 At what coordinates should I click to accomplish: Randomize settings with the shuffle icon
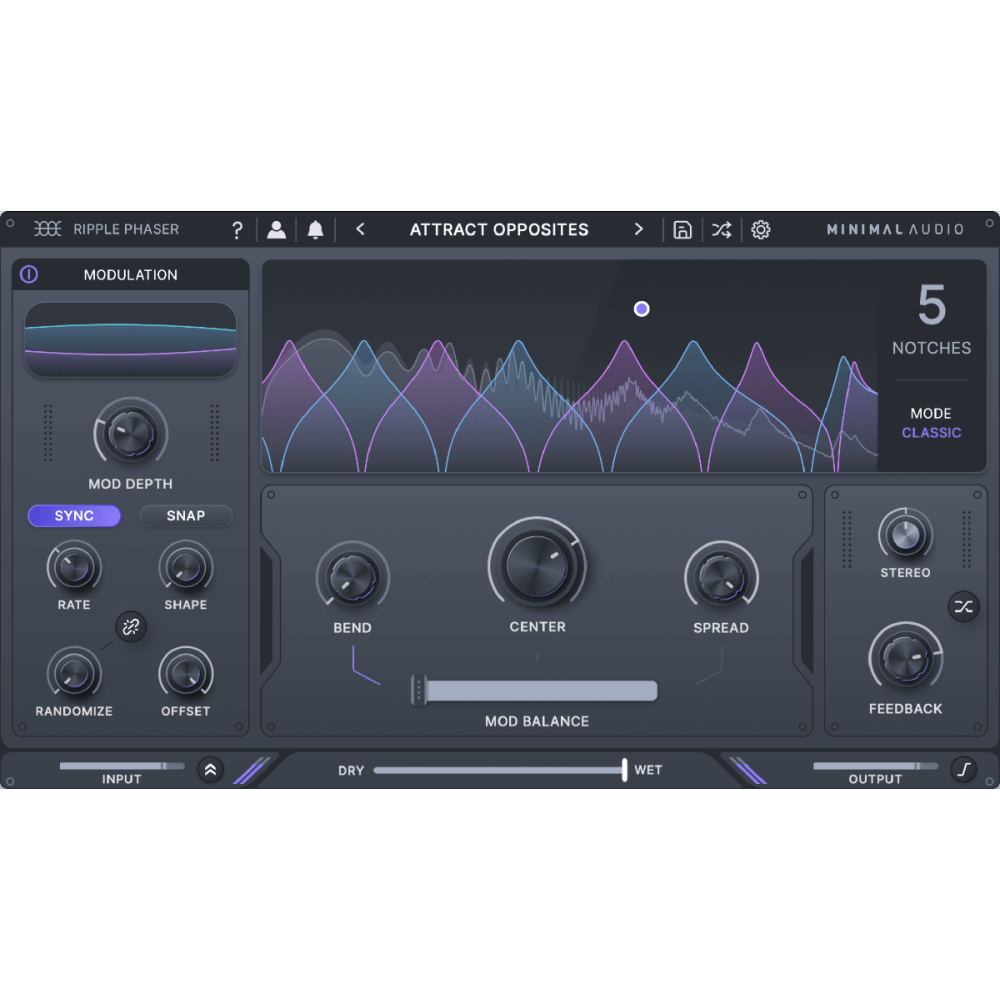click(721, 229)
